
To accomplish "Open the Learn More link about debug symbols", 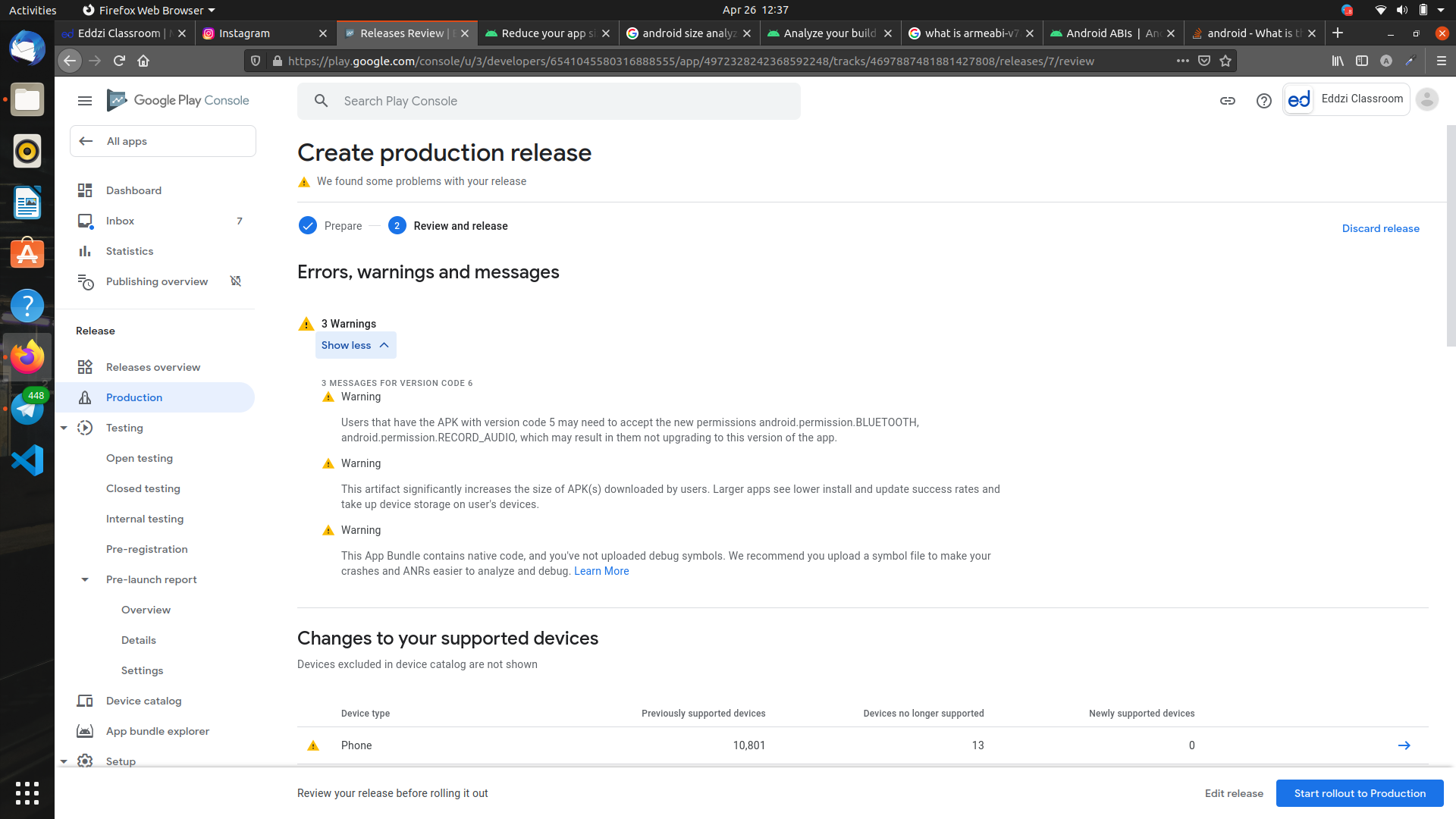I will 601,571.
